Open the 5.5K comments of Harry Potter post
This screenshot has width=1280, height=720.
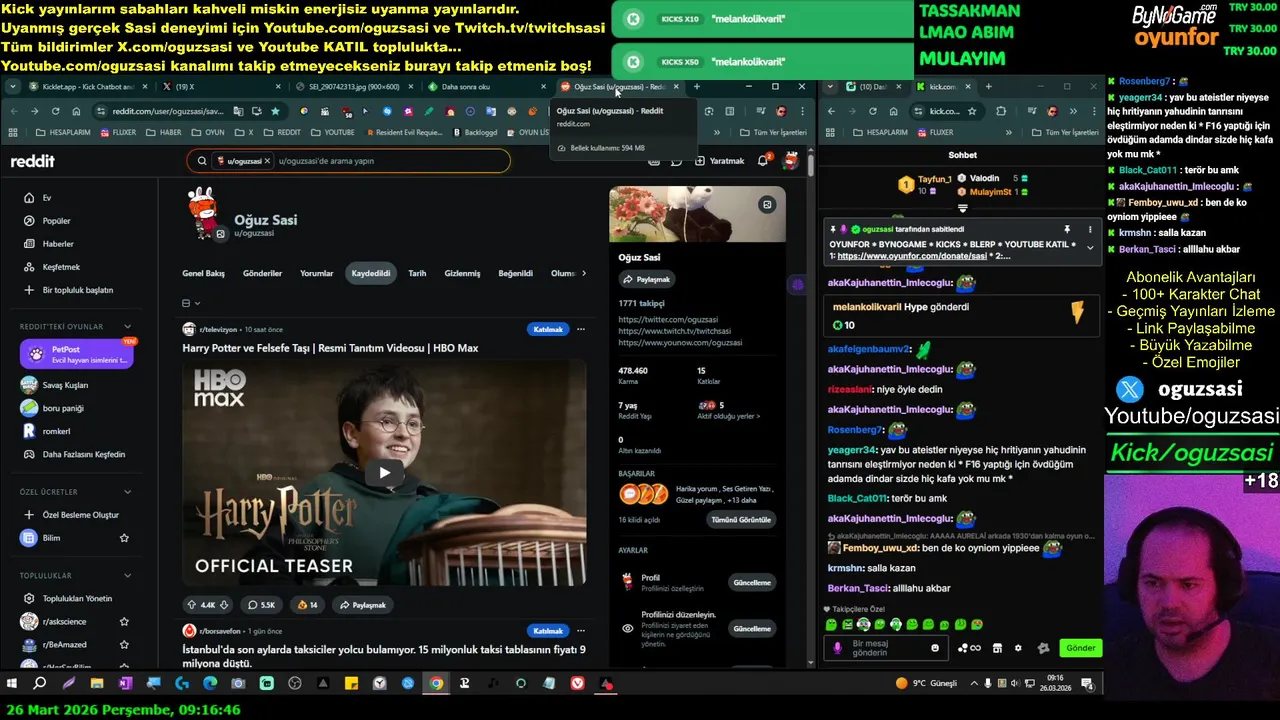[261, 605]
